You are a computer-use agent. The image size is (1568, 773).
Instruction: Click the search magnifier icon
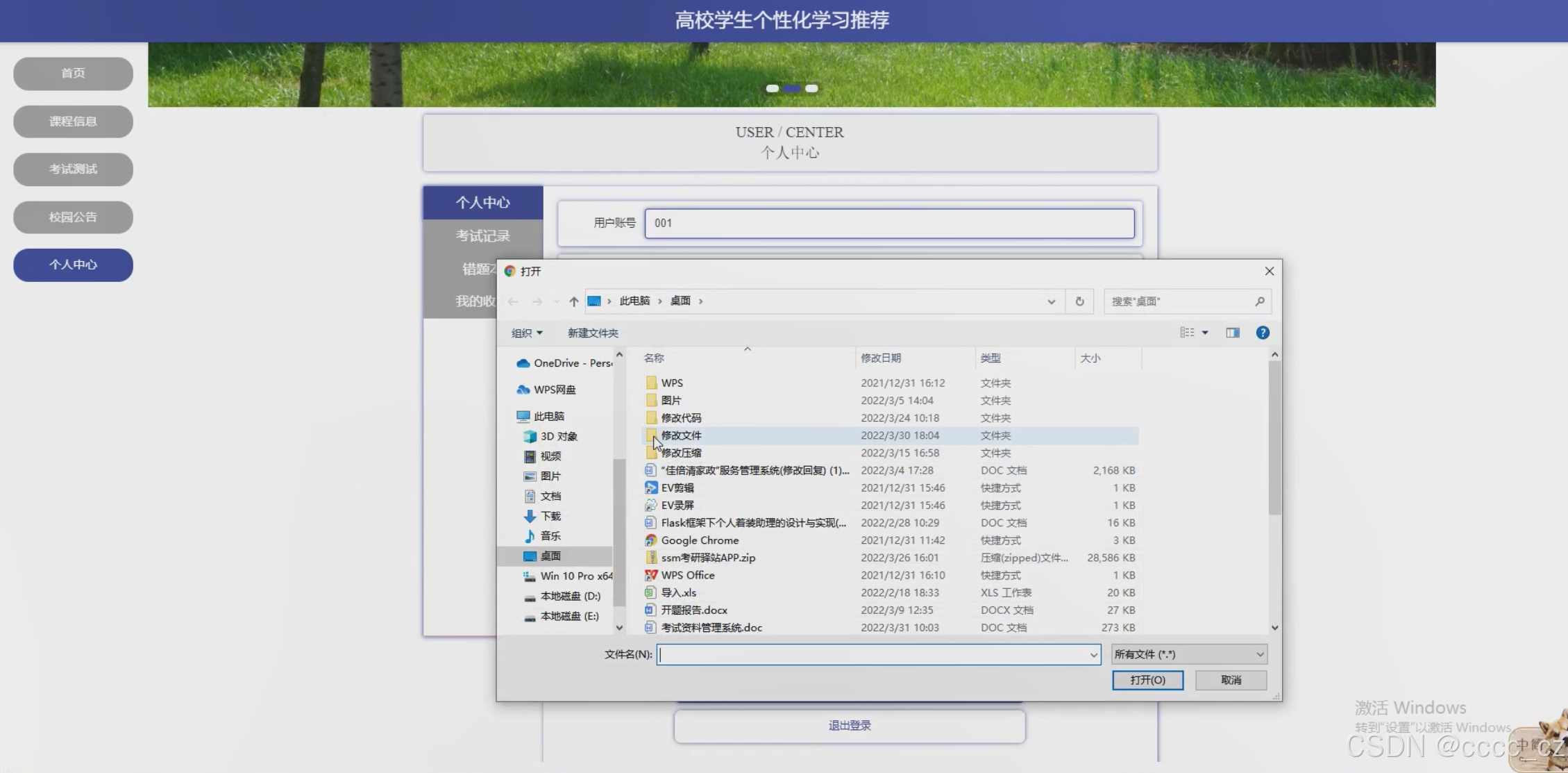click(x=1259, y=301)
